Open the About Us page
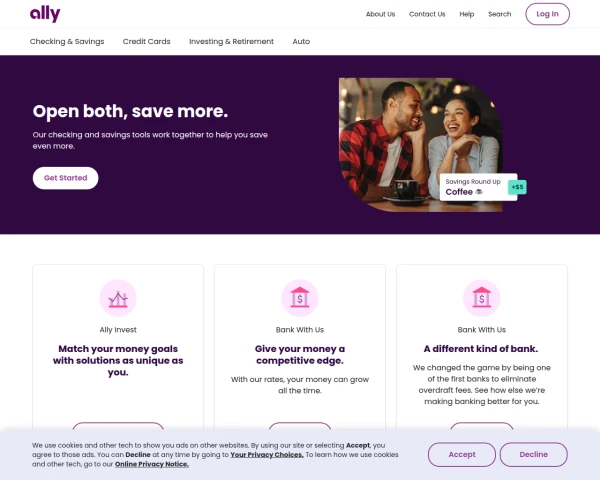This screenshot has width=600, height=480. pyautogui.click(x=380, y=14)
